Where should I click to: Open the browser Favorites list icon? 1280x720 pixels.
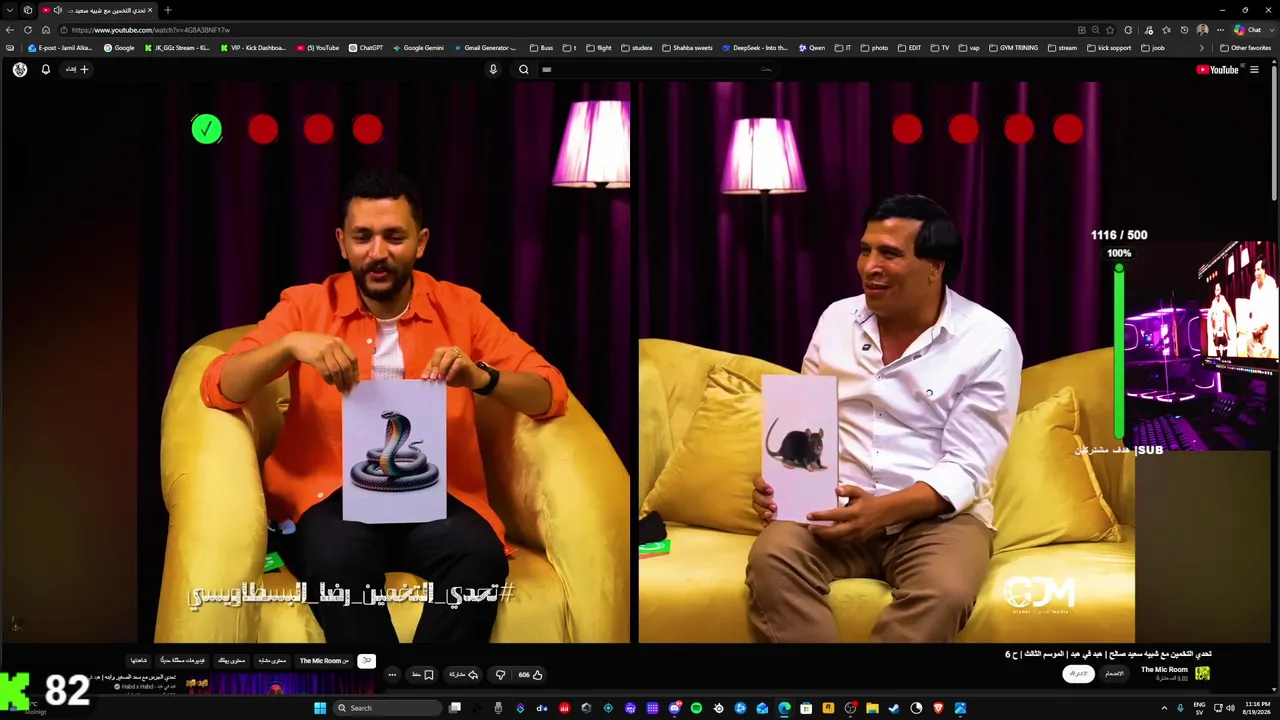coord(1166,30)
